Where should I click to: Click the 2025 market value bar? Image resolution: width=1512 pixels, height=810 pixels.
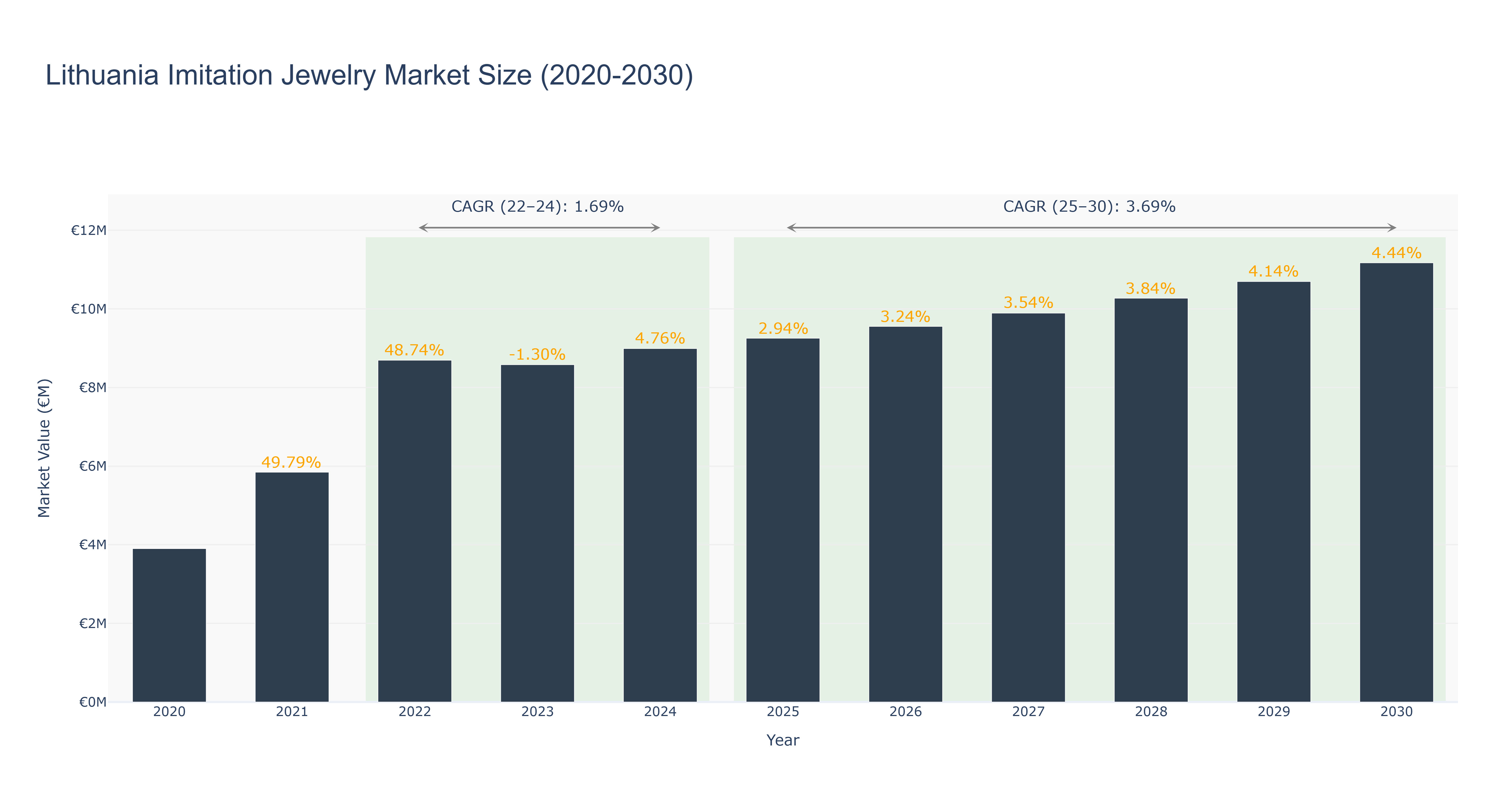[782, 520]
